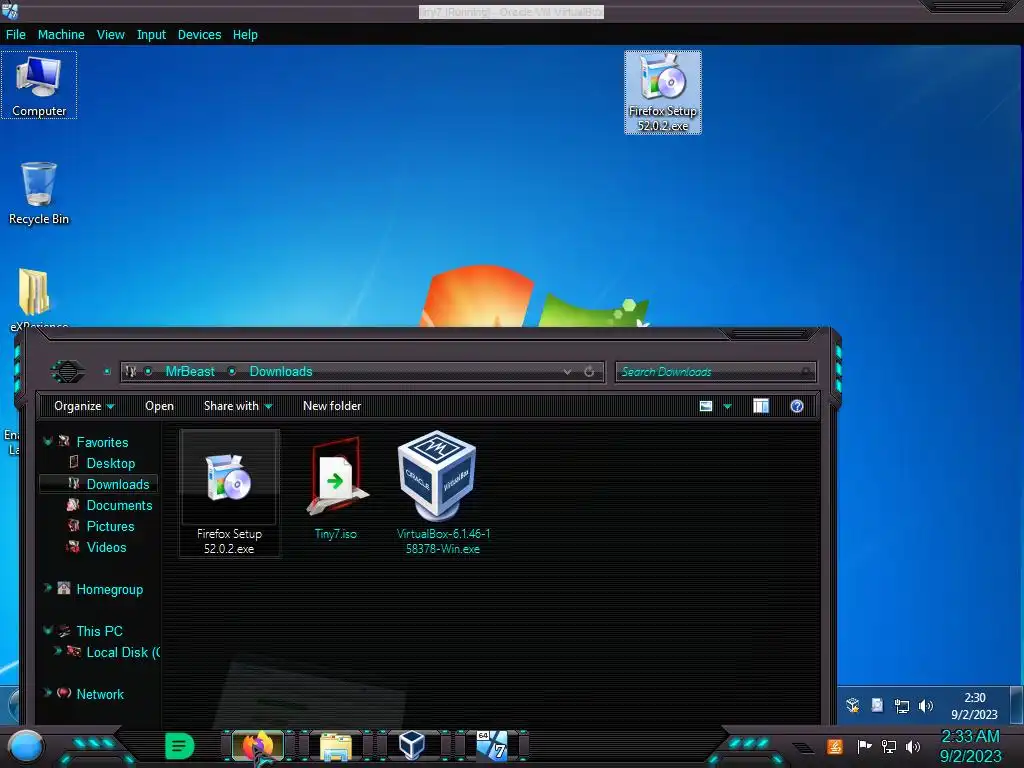
Task: Collapse the Favorites tree group
Action: coord(48,441)
